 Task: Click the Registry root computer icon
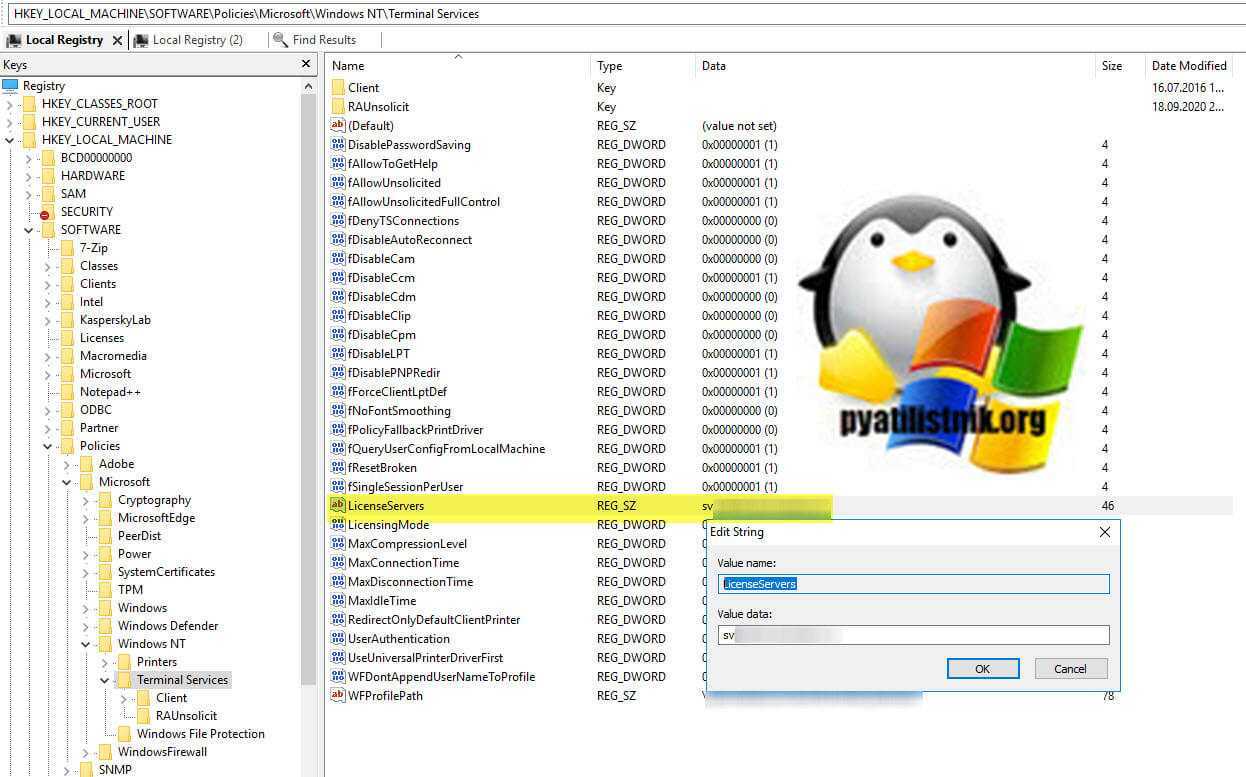pos(10,86)
